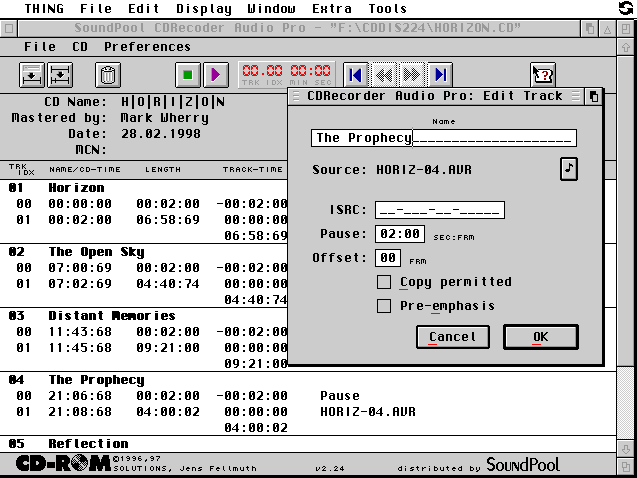Click the CD Name H|O|R|I|Z|O|N field
The image size is (637, 478).
173,102
